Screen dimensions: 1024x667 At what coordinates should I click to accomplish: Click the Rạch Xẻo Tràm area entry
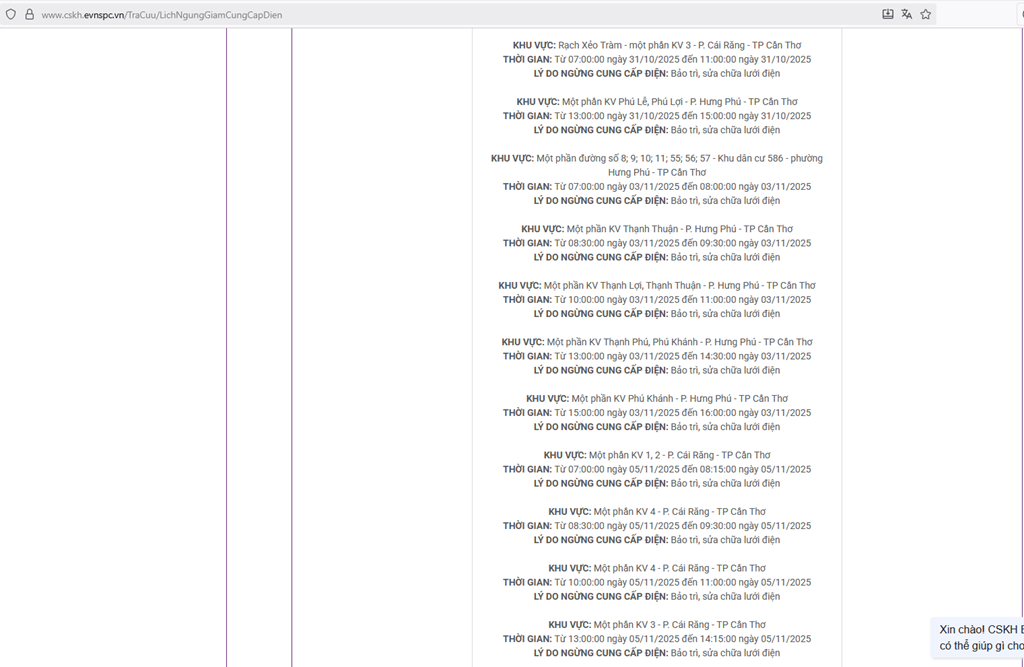tap(657, 45)
